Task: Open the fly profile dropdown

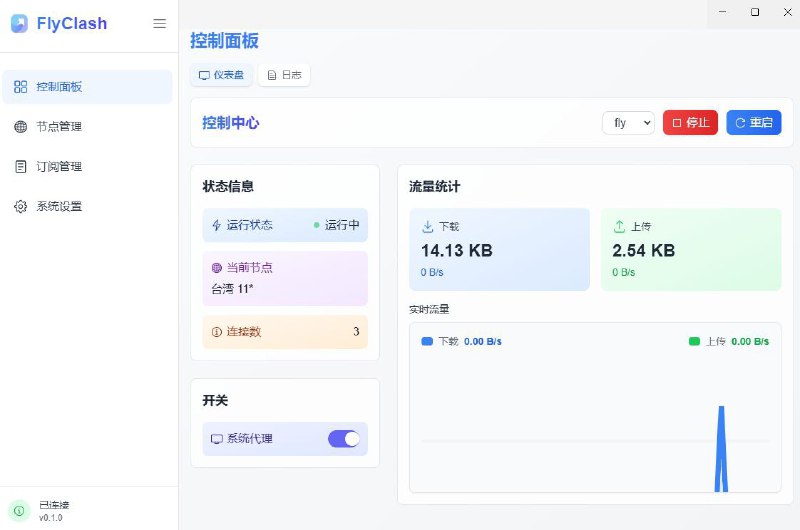Action: tap(628, 123)
